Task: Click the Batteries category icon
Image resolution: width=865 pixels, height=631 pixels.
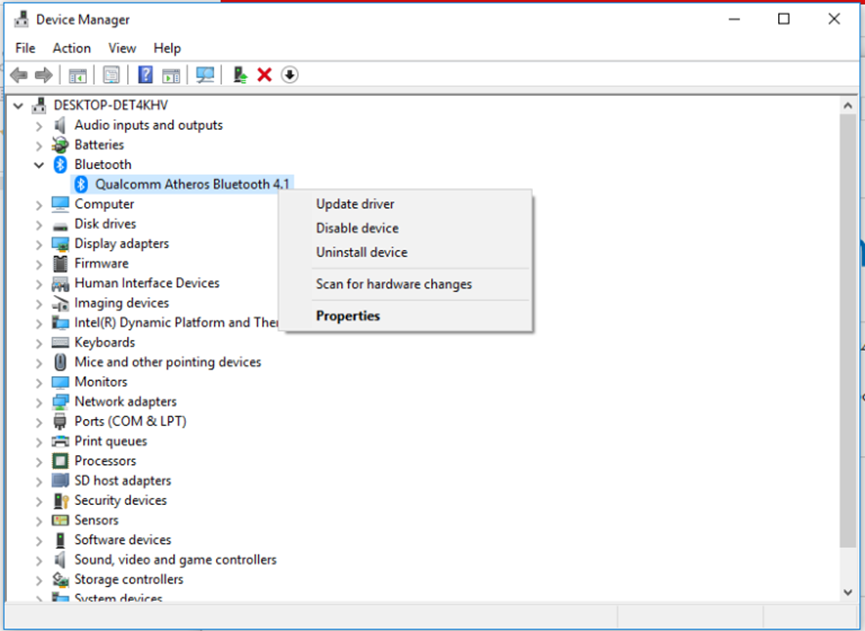Action: point(60,145)
